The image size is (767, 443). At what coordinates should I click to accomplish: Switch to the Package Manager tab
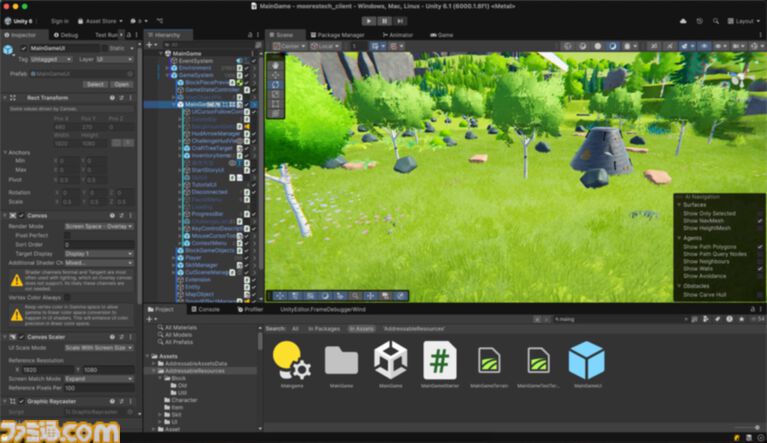coord(340,34)
